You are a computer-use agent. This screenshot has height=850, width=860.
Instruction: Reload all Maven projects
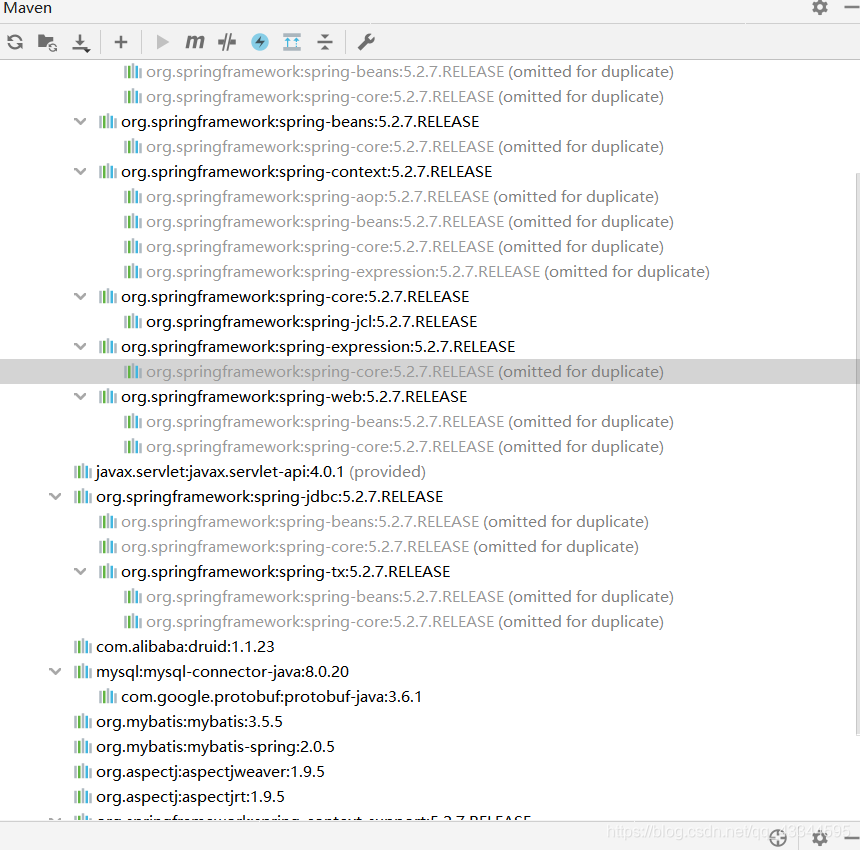(15, 42)
